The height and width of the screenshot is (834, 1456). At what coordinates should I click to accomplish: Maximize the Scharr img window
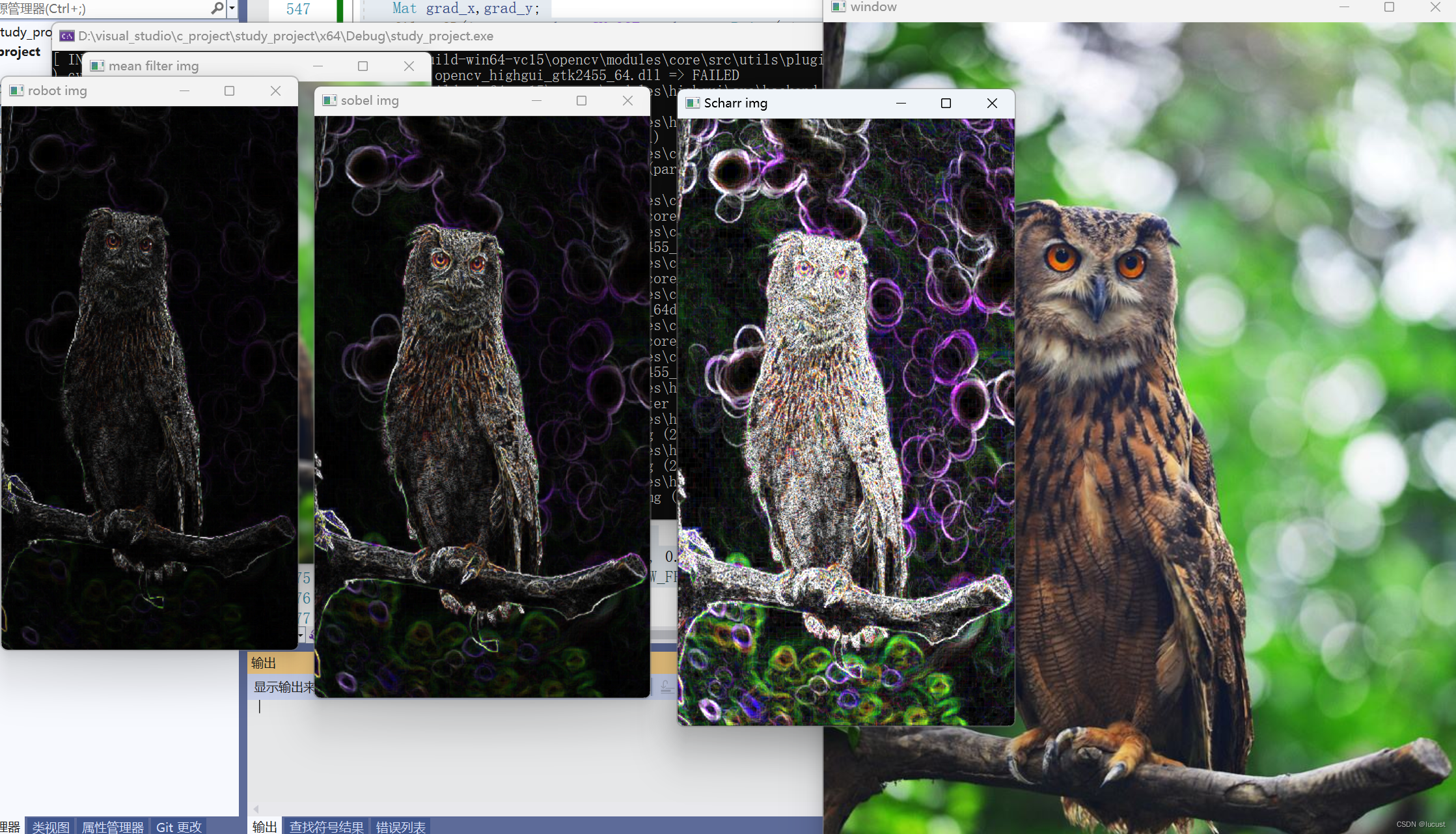(x=946, y=104)
